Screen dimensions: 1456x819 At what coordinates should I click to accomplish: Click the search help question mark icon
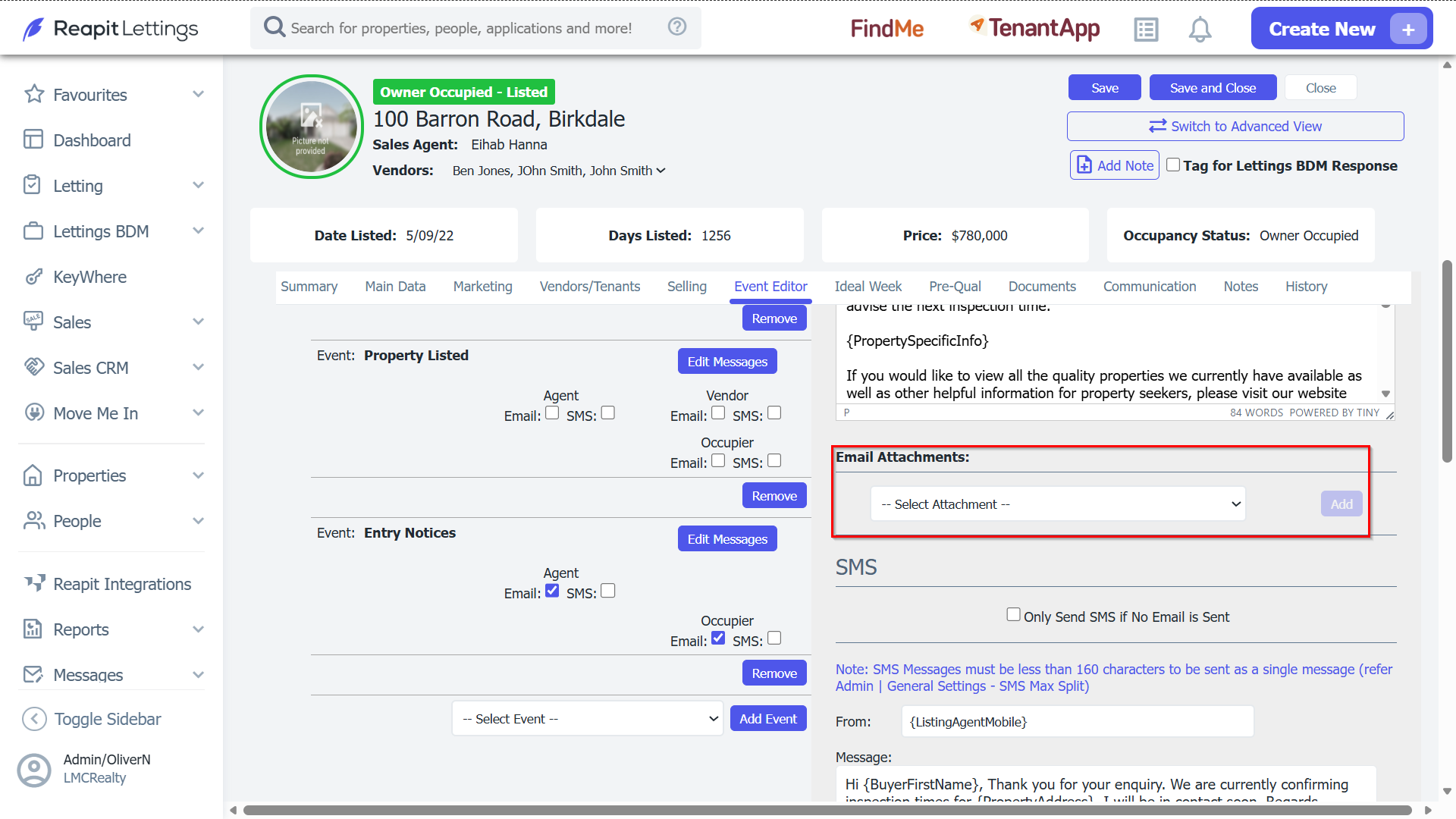(677, 27)
